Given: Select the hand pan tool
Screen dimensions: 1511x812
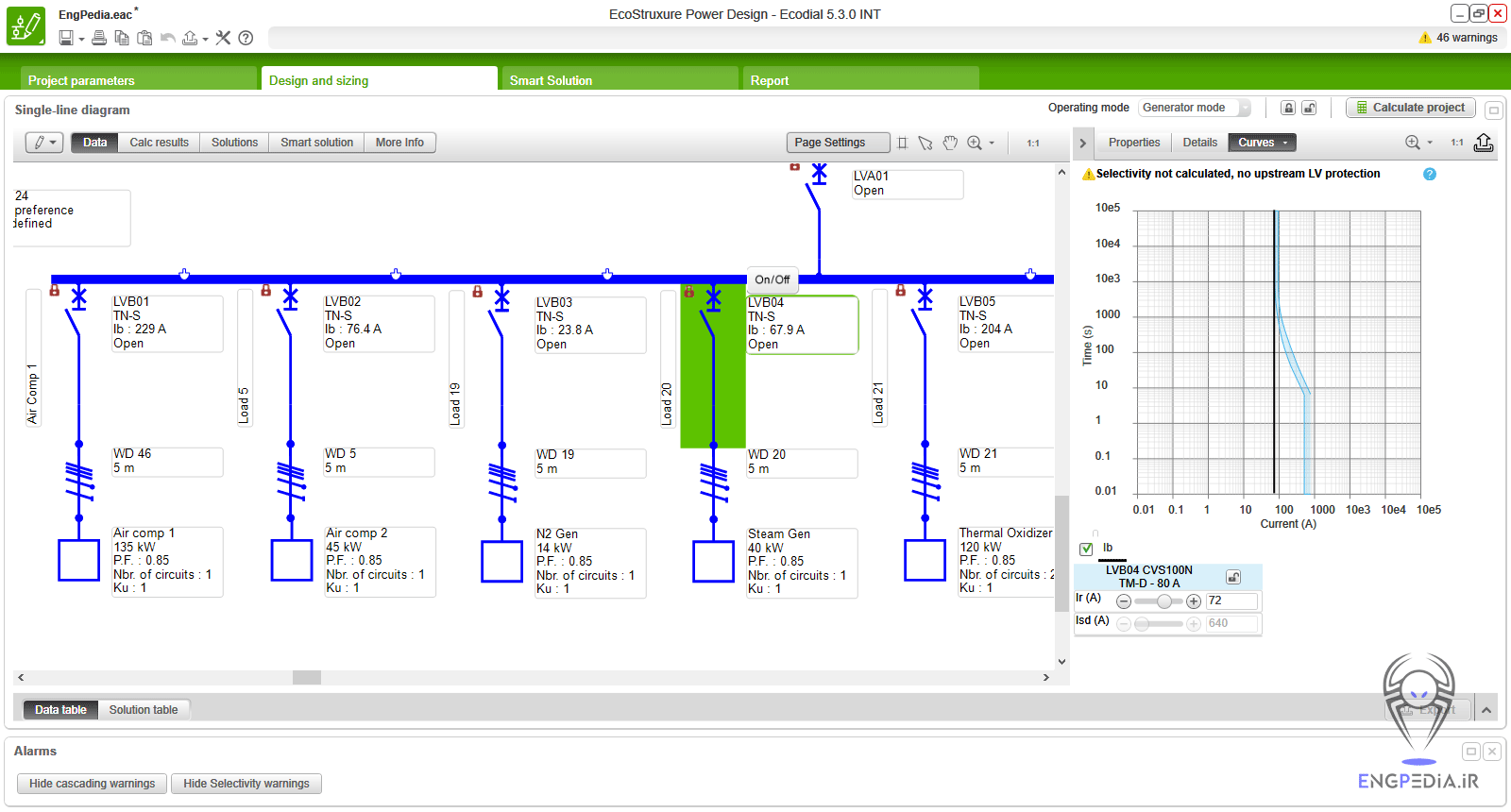Looking at the screenshot, I should pyautogui.click(x=950, y=143).
